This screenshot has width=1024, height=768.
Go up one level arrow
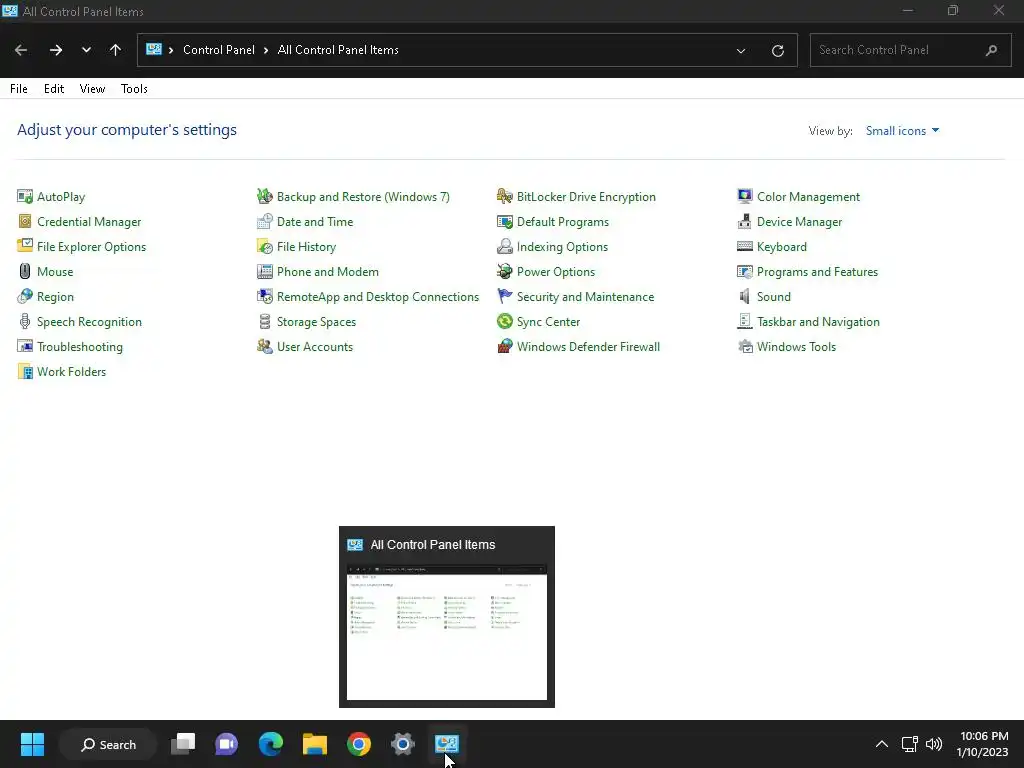[x=116, y=50]
